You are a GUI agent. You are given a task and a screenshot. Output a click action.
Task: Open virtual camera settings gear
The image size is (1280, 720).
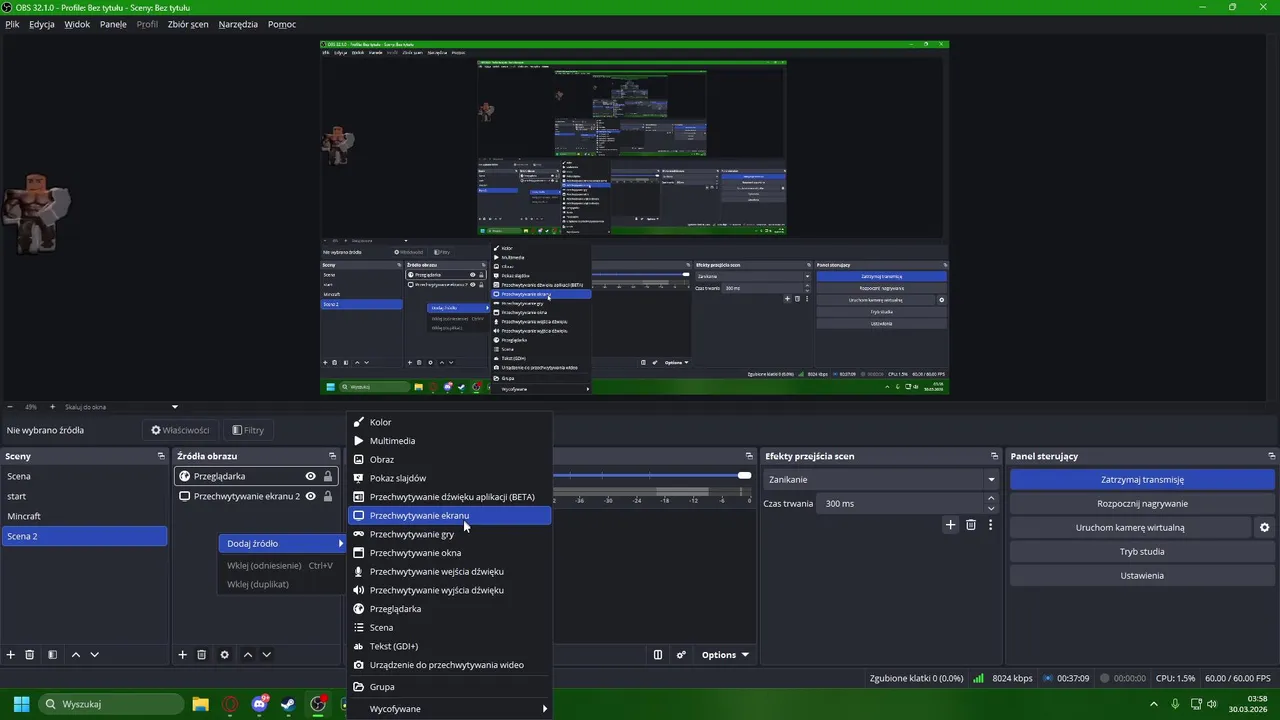(x=1264, y=527)
